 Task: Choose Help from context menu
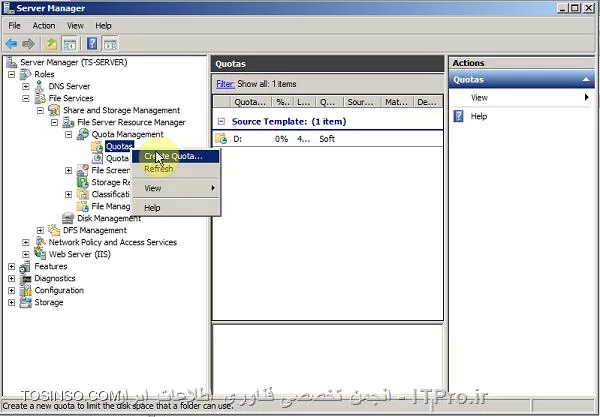[176, 208]
